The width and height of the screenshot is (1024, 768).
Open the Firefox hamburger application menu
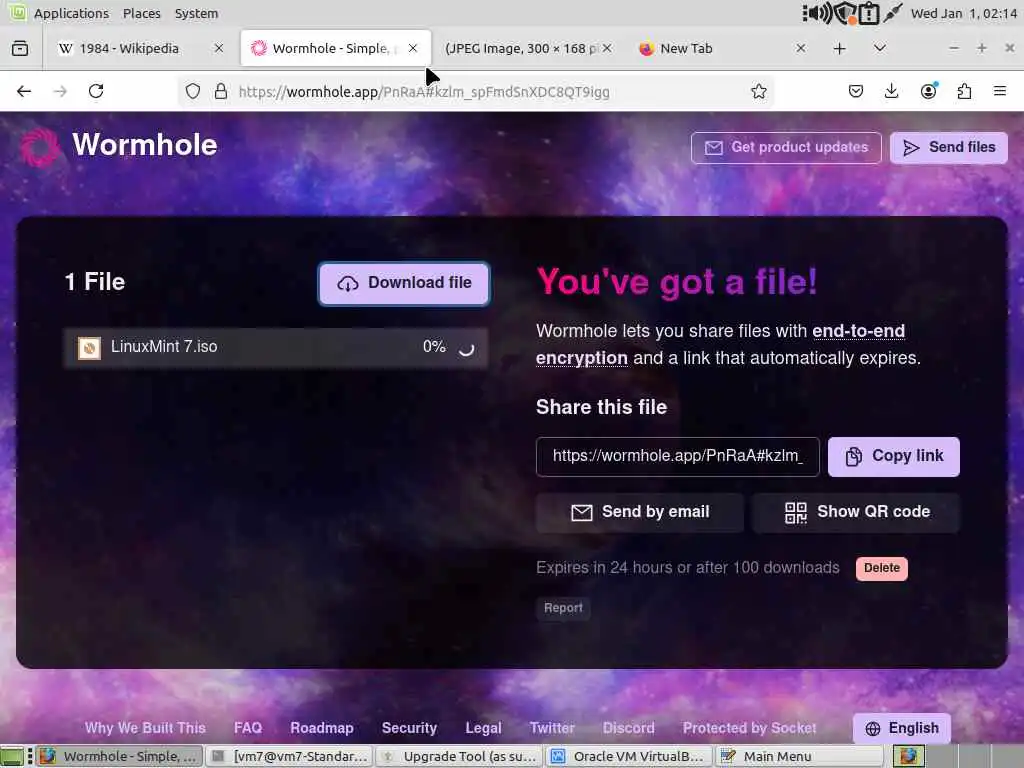coord(1000,91)
